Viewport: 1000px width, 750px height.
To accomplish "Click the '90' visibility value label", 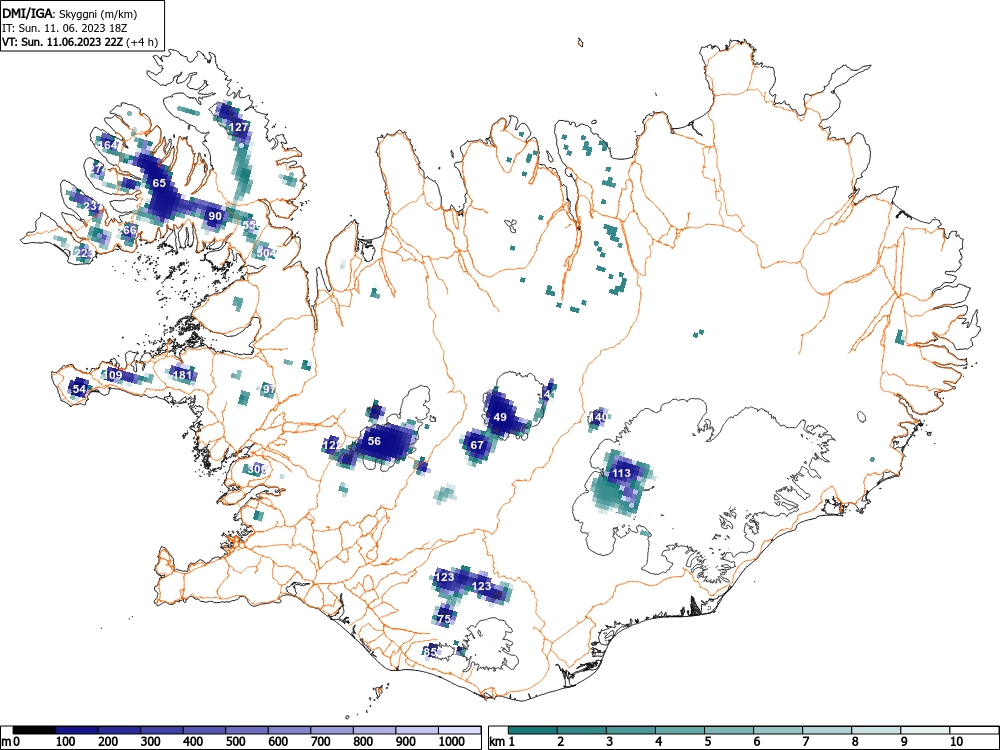I will point(215,216).
